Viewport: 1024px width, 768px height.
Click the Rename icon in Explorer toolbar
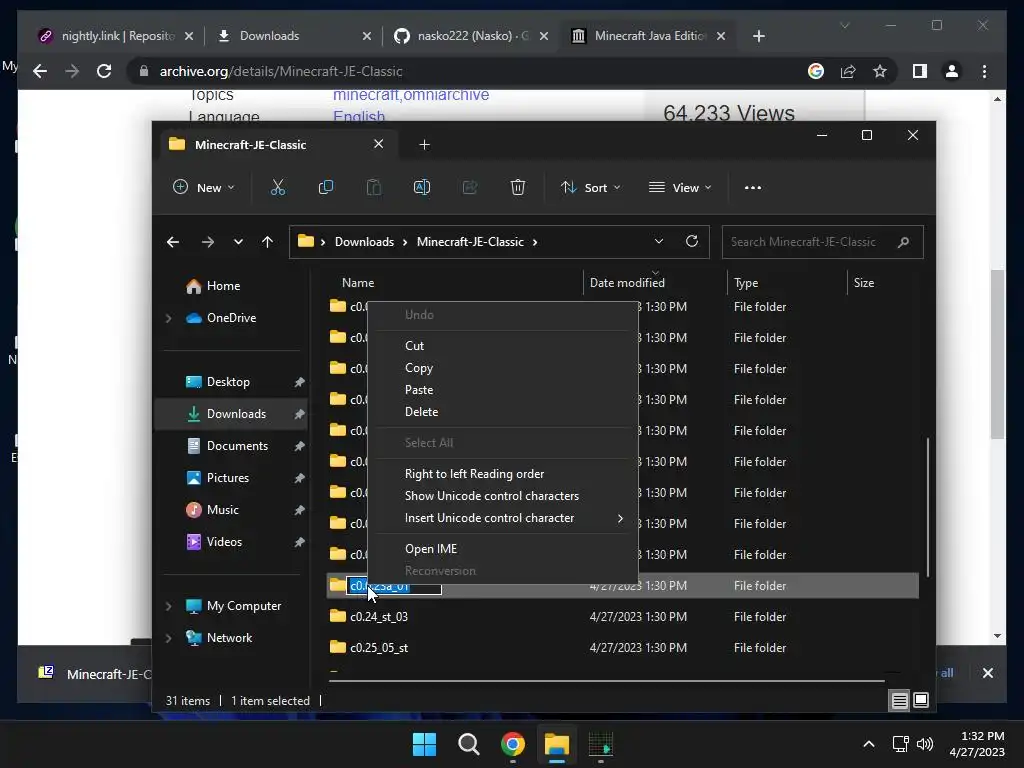coord(422,187)
